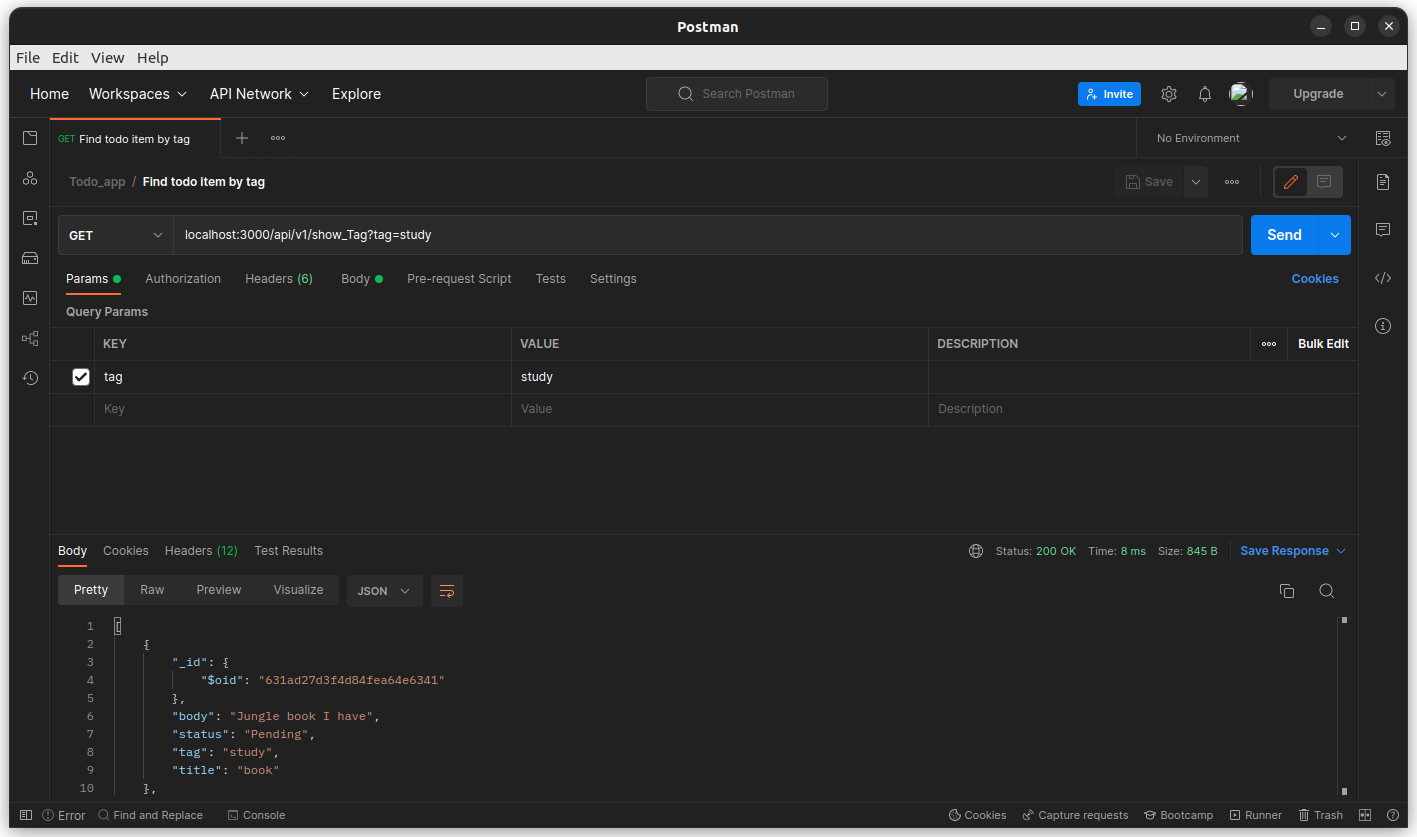The height and width of the screenshot is (837, 1417).
Task: Open the Flows sidebar icon
Action: point(30,338)
